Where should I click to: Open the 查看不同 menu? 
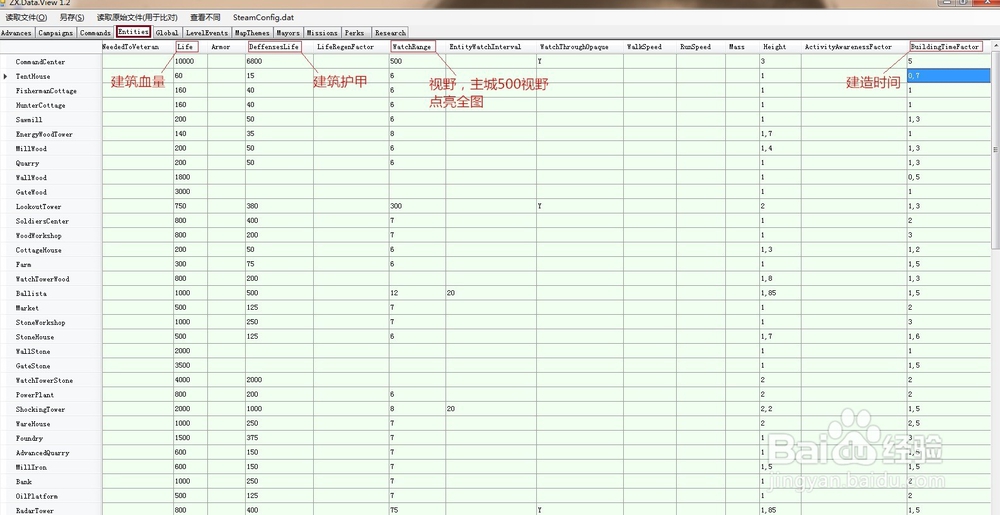(205, 18)
